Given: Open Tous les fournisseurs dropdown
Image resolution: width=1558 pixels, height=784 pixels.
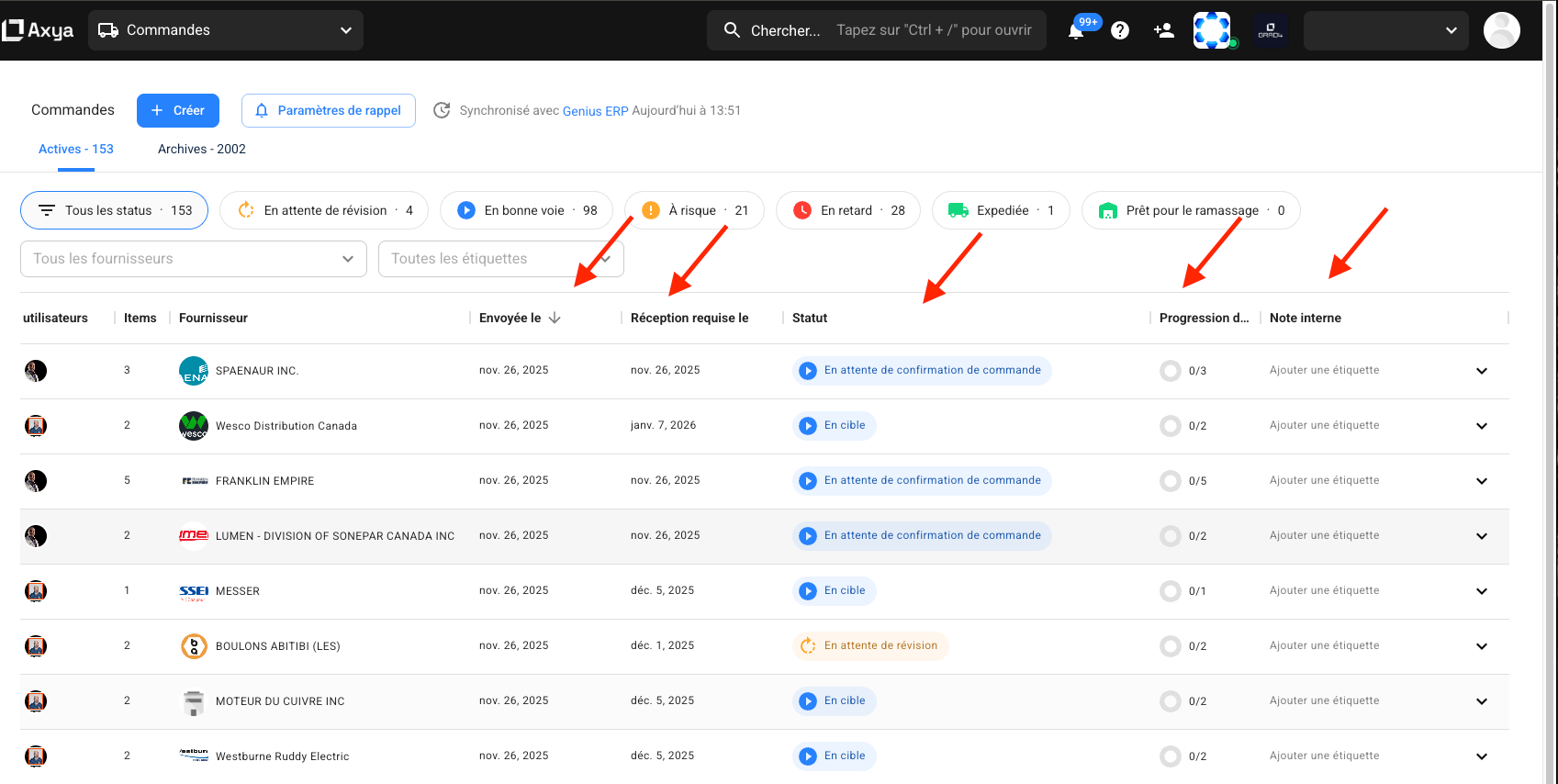Looking at the screenshot, I should (x=193, y=259).
